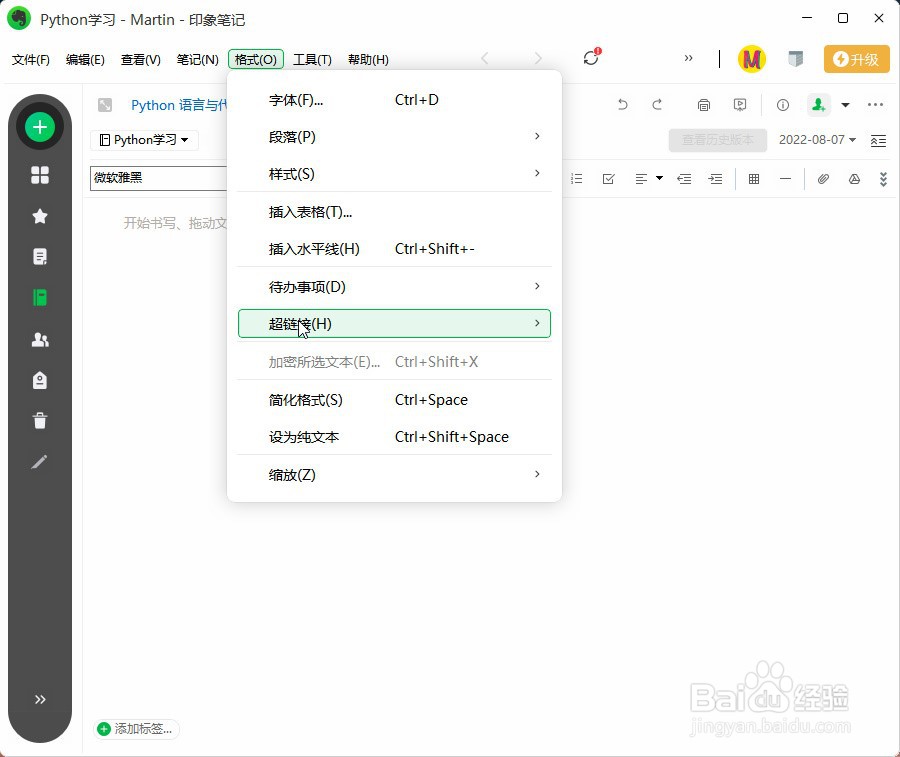
Task: Select 字体(F)... menu entry
Action: pyautogui.click(x=394, y=100)
